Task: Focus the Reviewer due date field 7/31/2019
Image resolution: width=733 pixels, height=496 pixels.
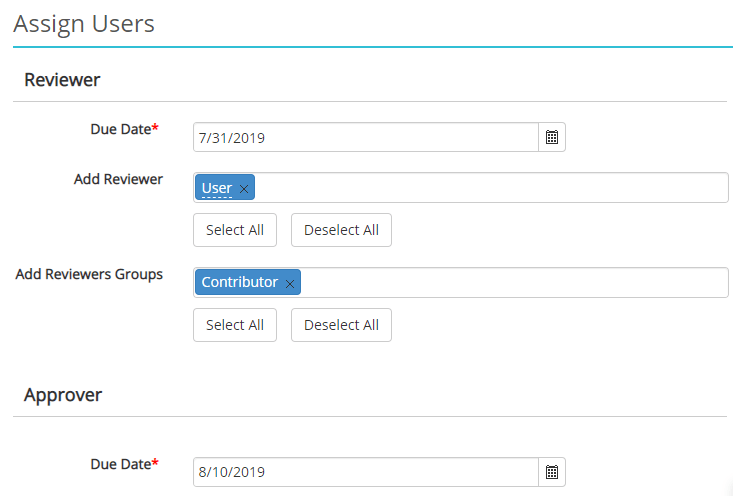Action: click(366, 137)
